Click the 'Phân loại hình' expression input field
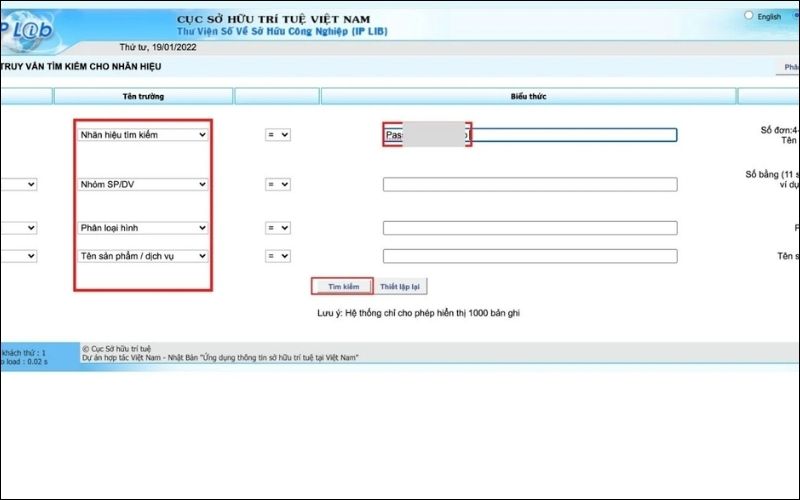 [x=529, y=228]
